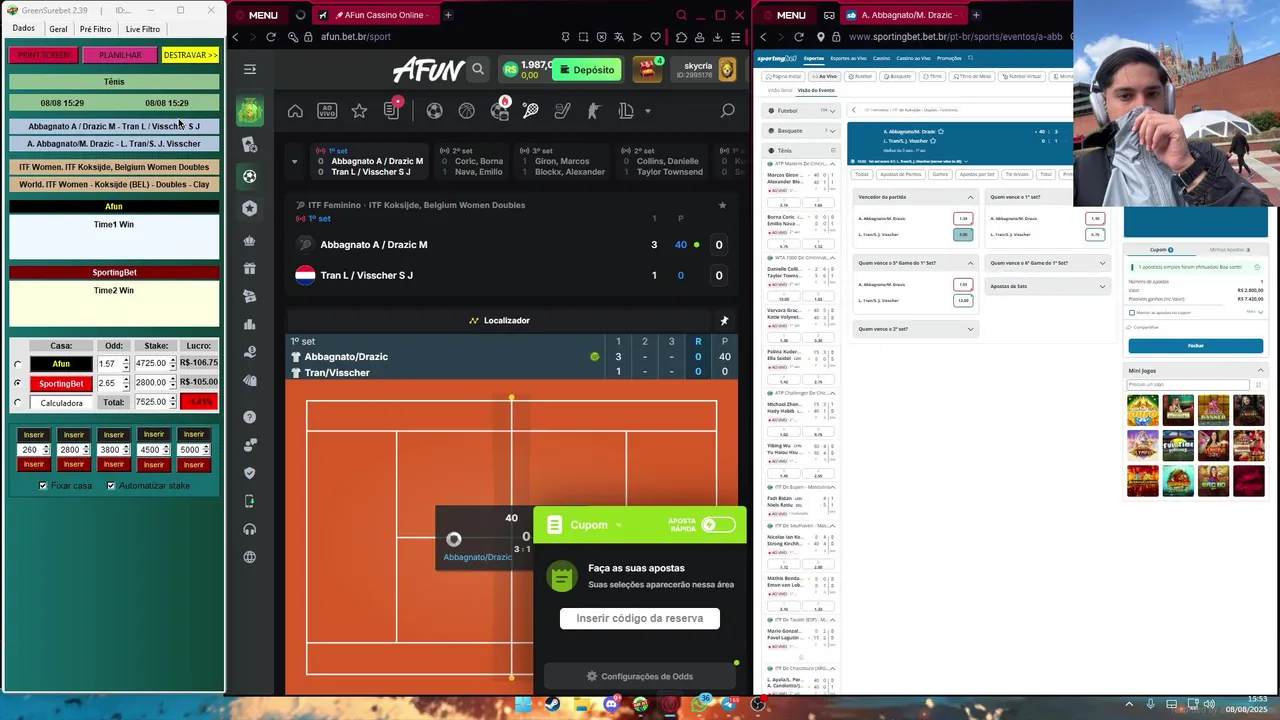This screenshot has height=720, width=1280.
Task: Select the Counter-Strike esports icon
Action: 594,111
